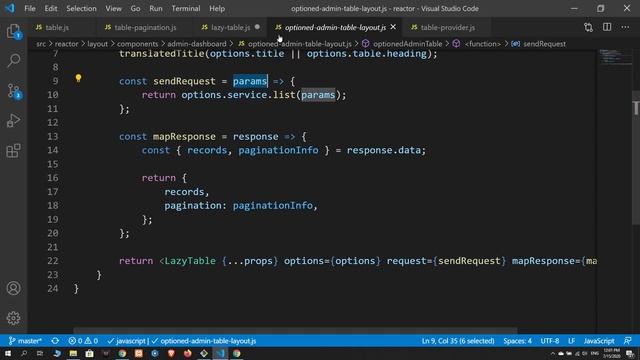The width and height of the screenshot is (640, 360).
Task: Click line number 13 in the gutter
Action: (x=53, y=136)
